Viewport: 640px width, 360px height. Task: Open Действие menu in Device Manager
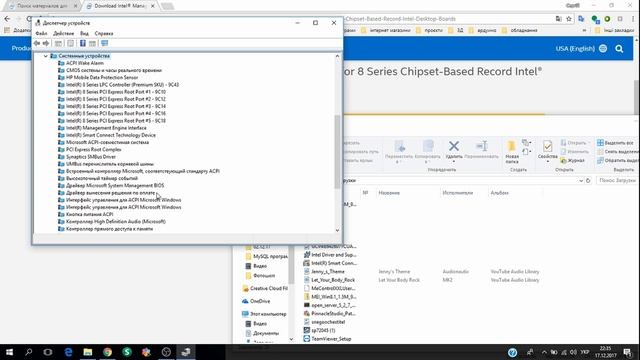pos(64,33)
